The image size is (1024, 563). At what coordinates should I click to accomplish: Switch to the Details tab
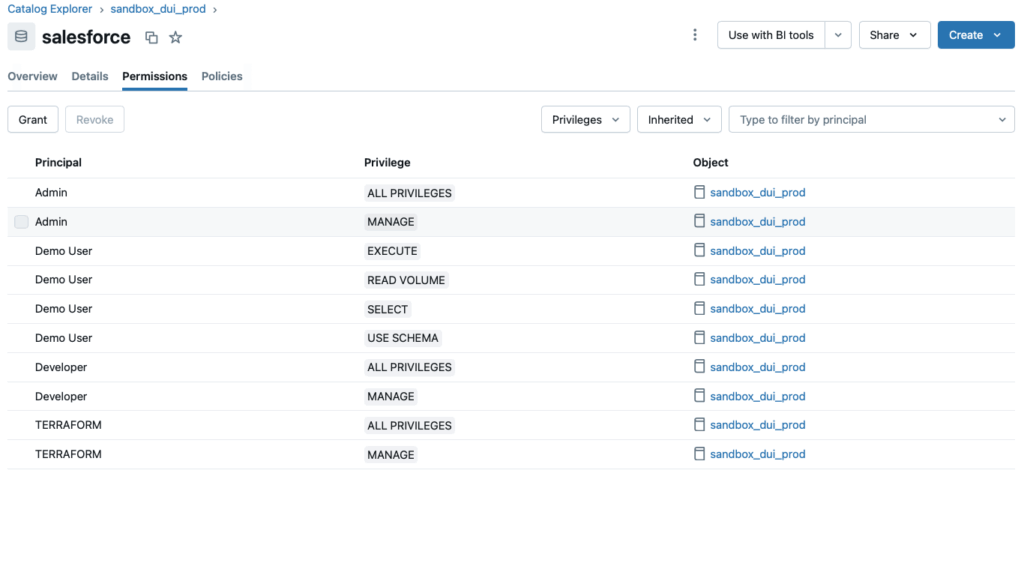coord(89,76)
